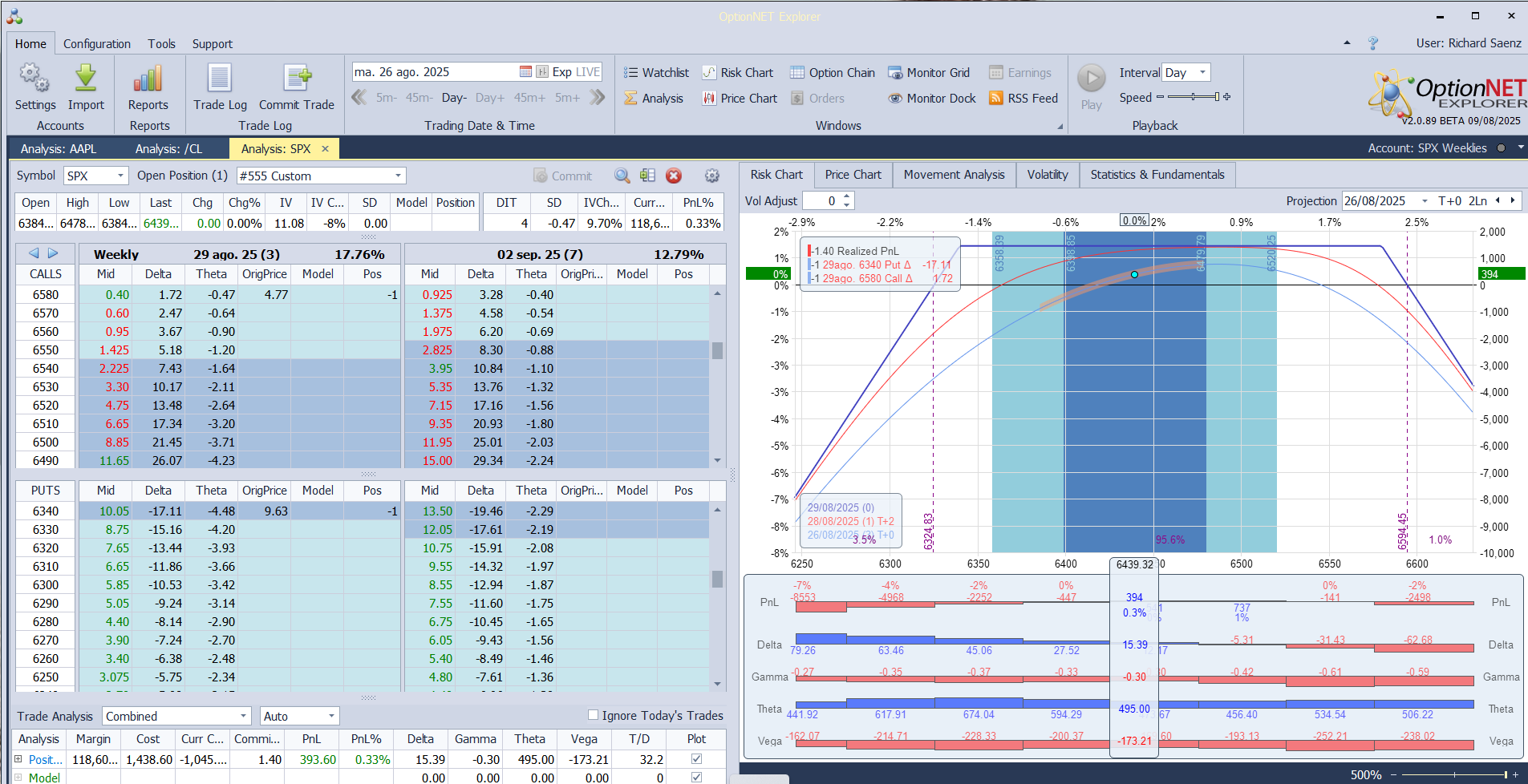Open the Tools ribbon tab
This screenshot has height=784, width=1528.
click(161, 43)
